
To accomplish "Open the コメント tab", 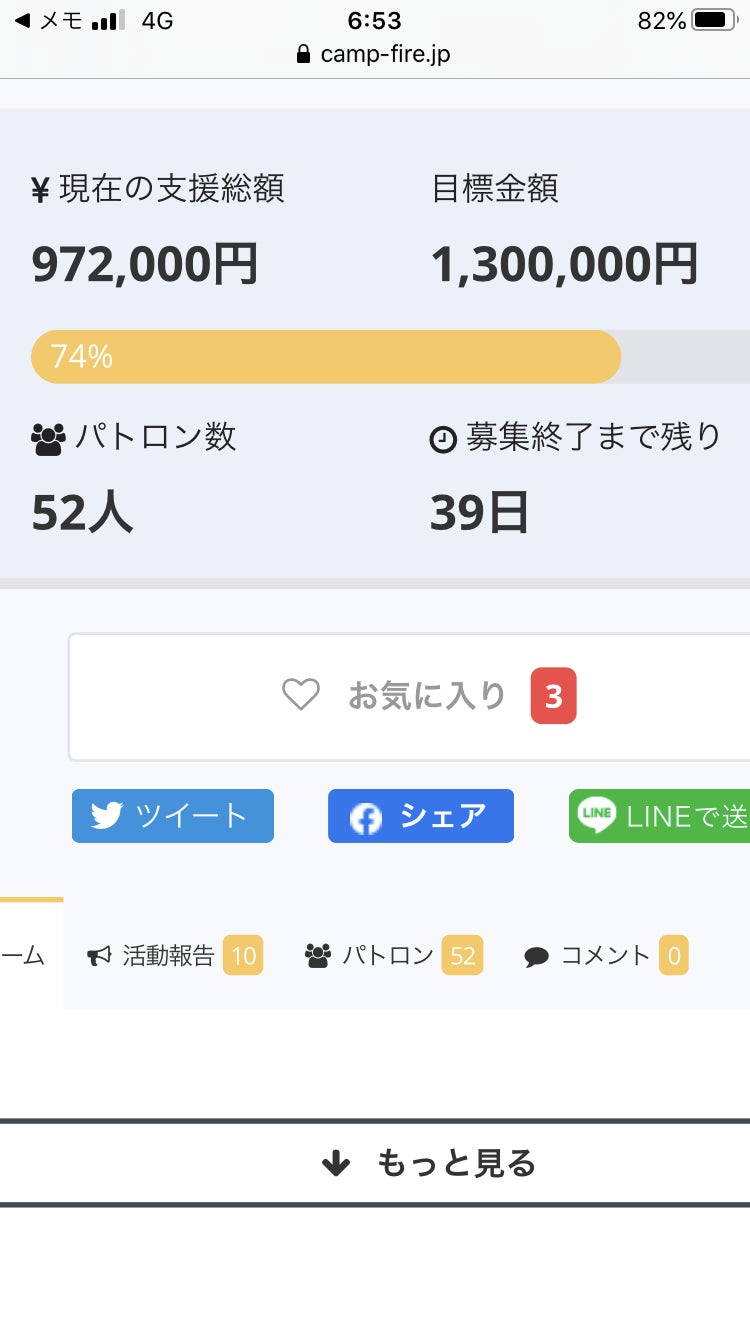I will [605, 956].
